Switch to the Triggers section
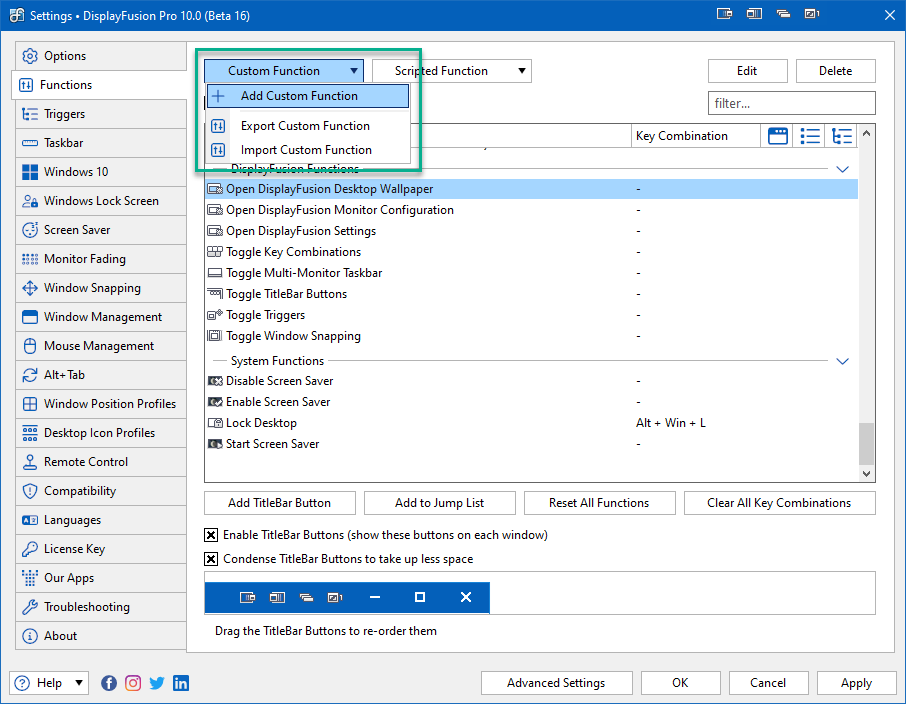The height and width of the screenshot is (704, 906). (x=101, y=114)
